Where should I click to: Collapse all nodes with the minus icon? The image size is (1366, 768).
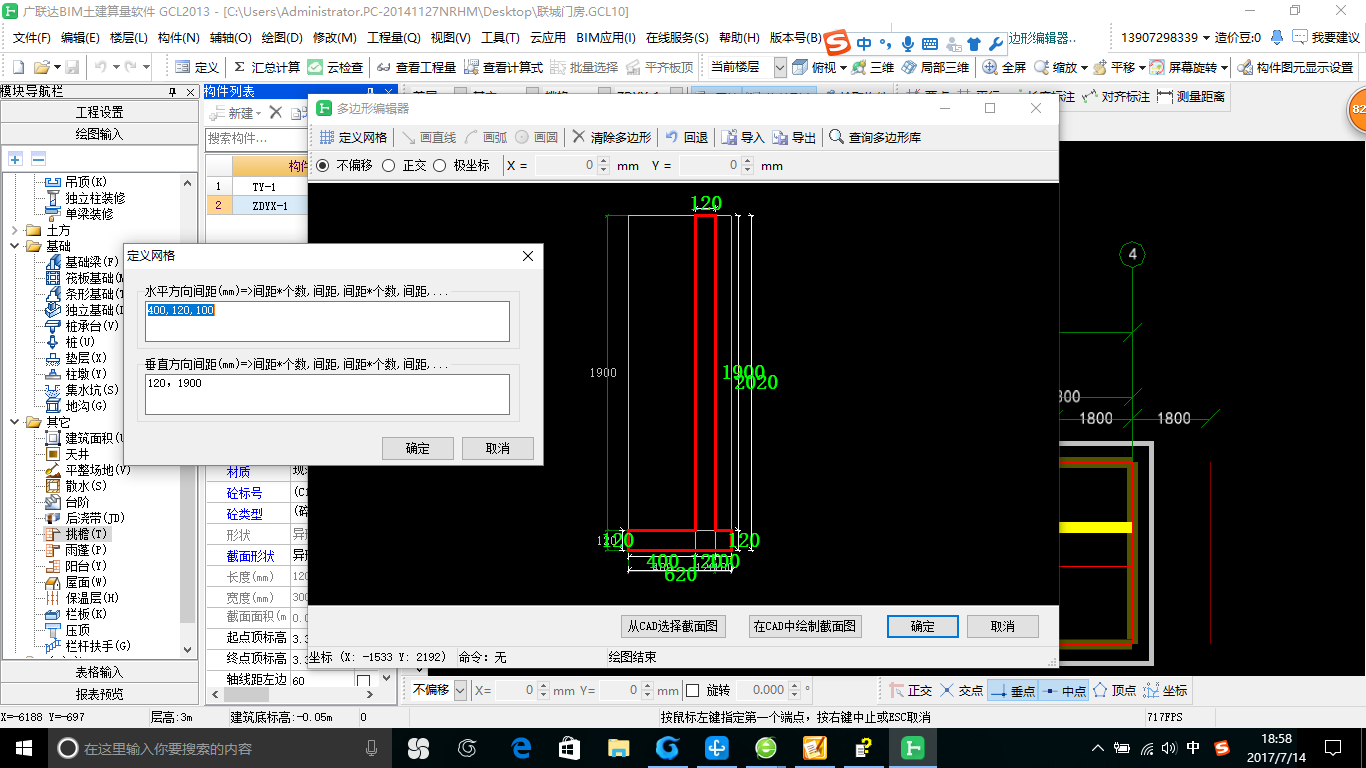coord(38,159)
